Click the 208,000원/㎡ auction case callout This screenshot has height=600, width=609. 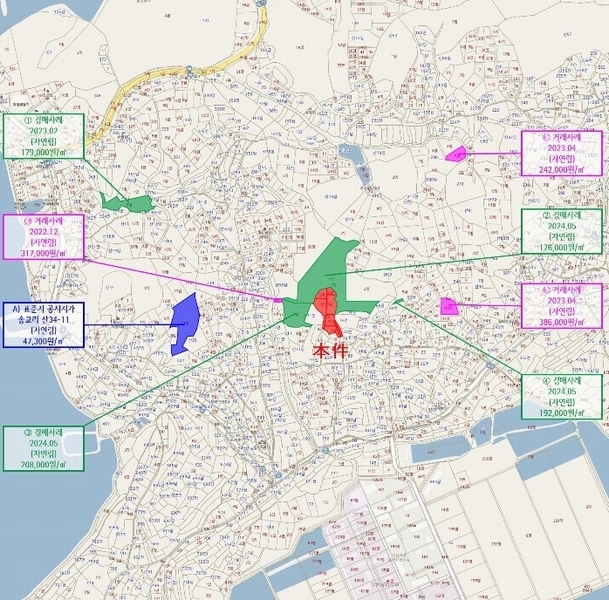43,448
